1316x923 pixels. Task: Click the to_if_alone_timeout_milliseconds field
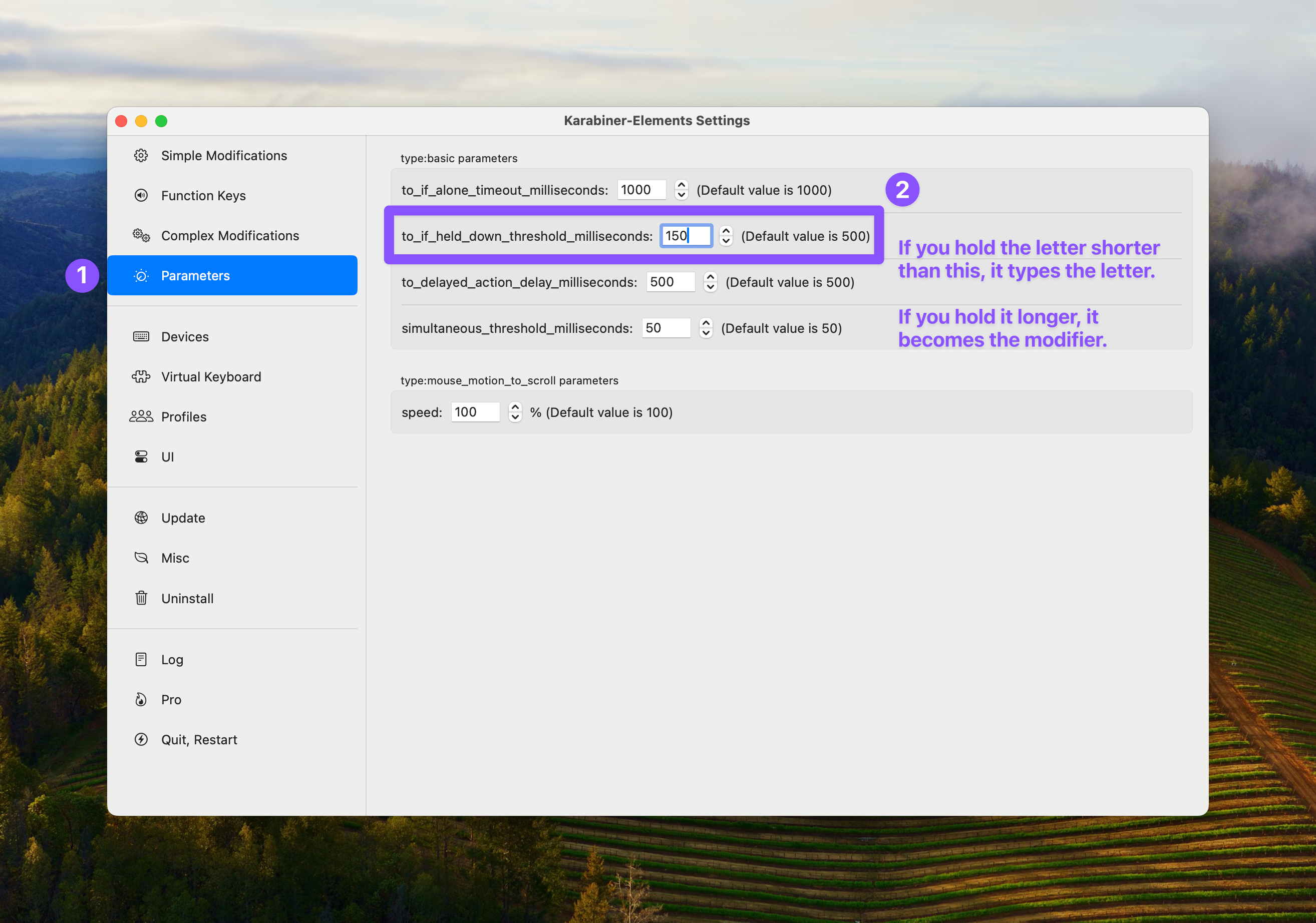pyautogui.click(x=641, y=190)
